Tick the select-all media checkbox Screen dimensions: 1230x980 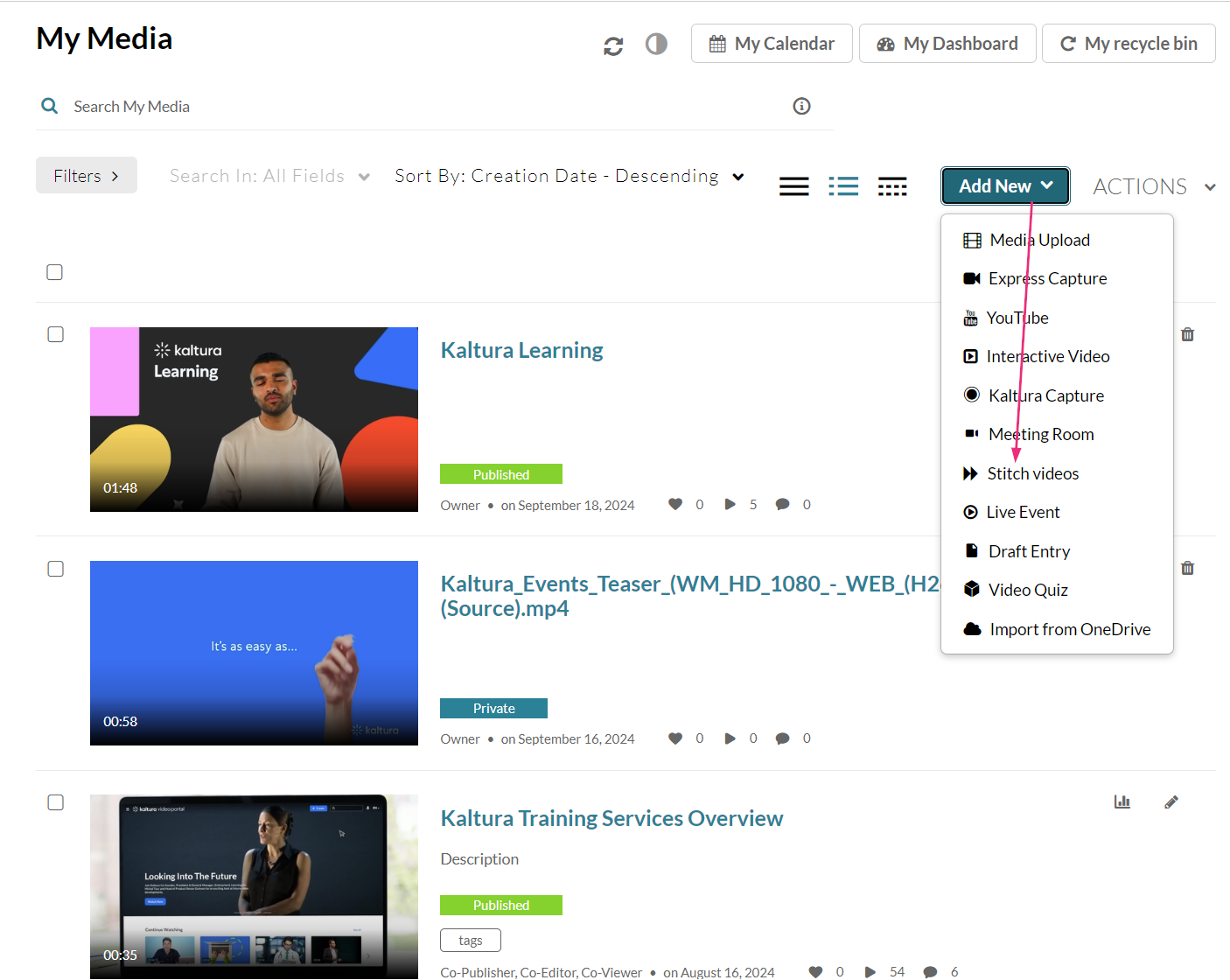click(x=54, y=272)
